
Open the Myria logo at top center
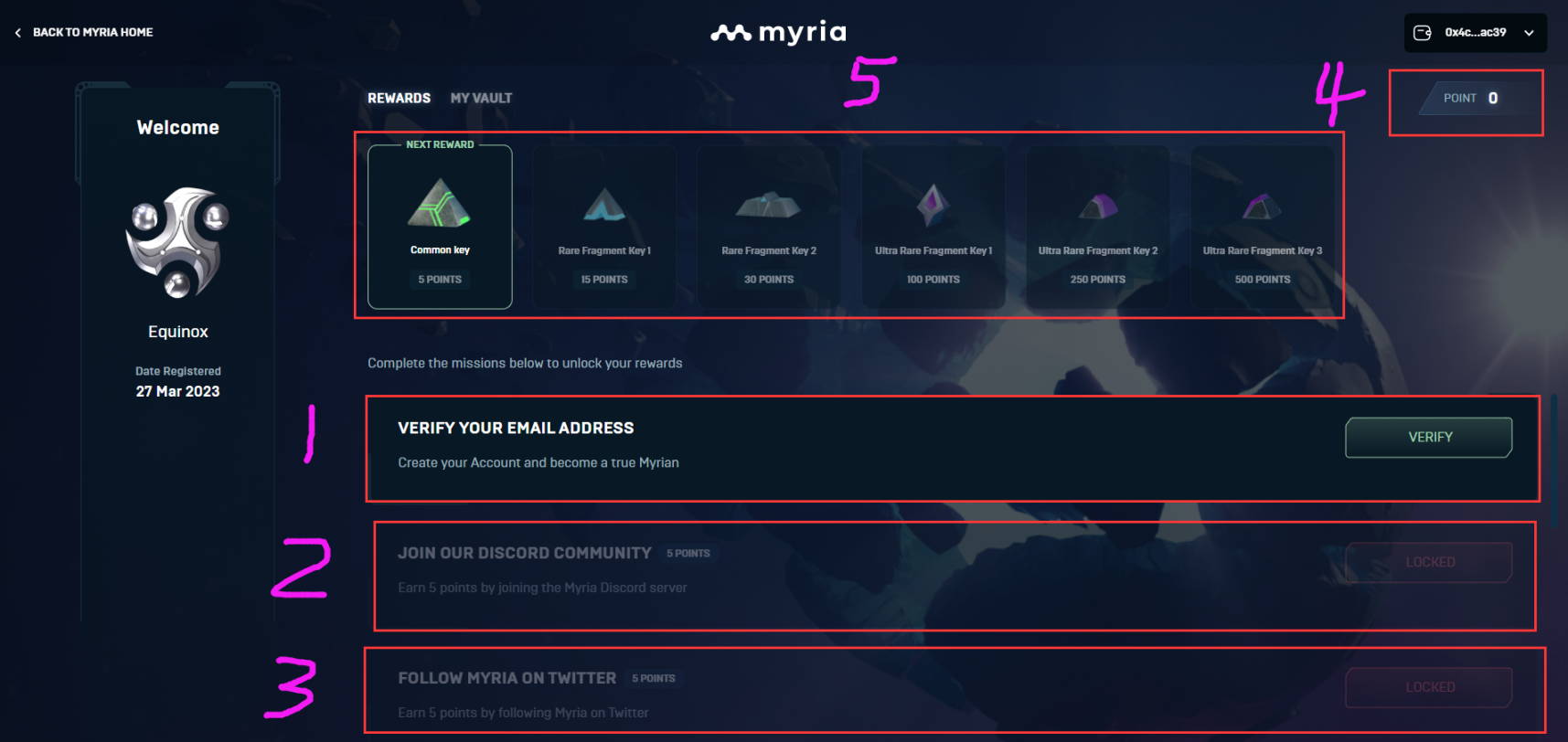(779, 33)
